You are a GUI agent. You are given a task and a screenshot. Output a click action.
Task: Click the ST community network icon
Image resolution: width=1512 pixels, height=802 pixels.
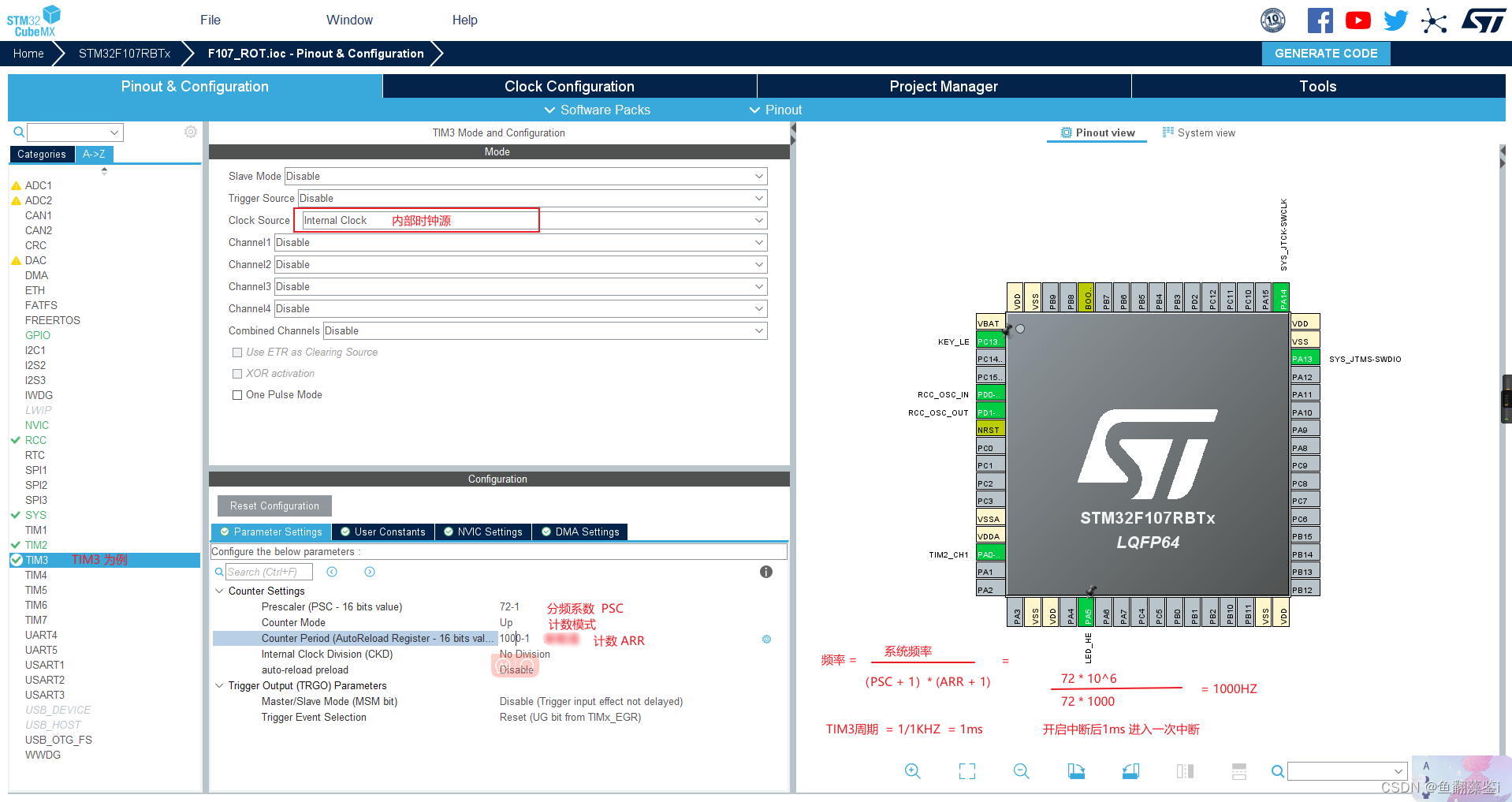[1434, 21]
